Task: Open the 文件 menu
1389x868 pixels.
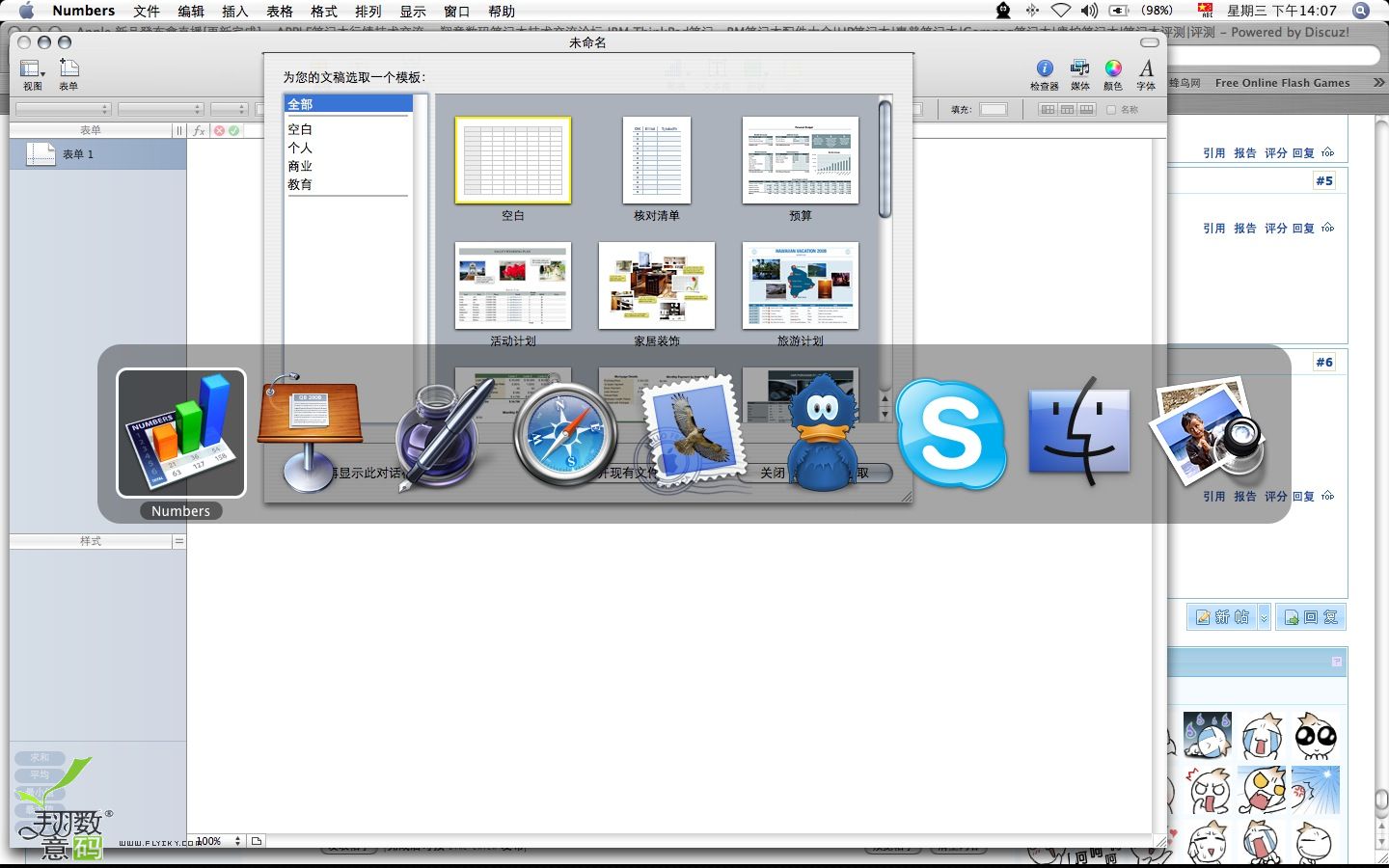Action: (x=146, y=11)
